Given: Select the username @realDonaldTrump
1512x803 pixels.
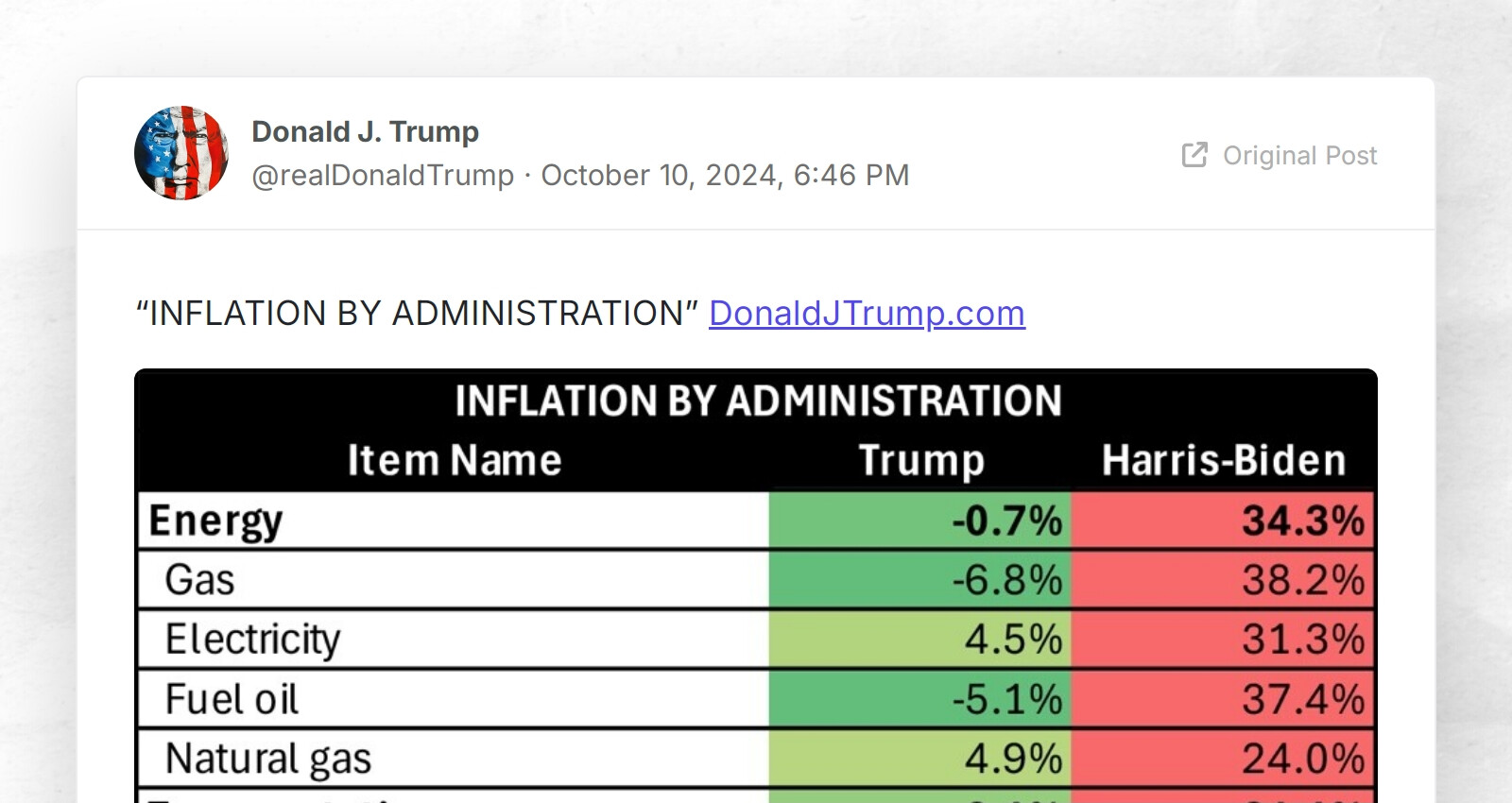Looking at the screenshot, I should point(381,176).
